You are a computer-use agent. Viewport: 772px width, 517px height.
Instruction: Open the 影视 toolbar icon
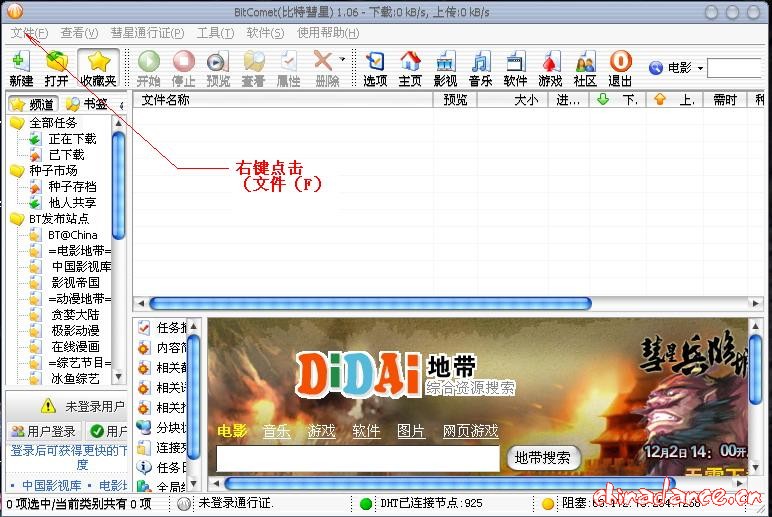446,68
